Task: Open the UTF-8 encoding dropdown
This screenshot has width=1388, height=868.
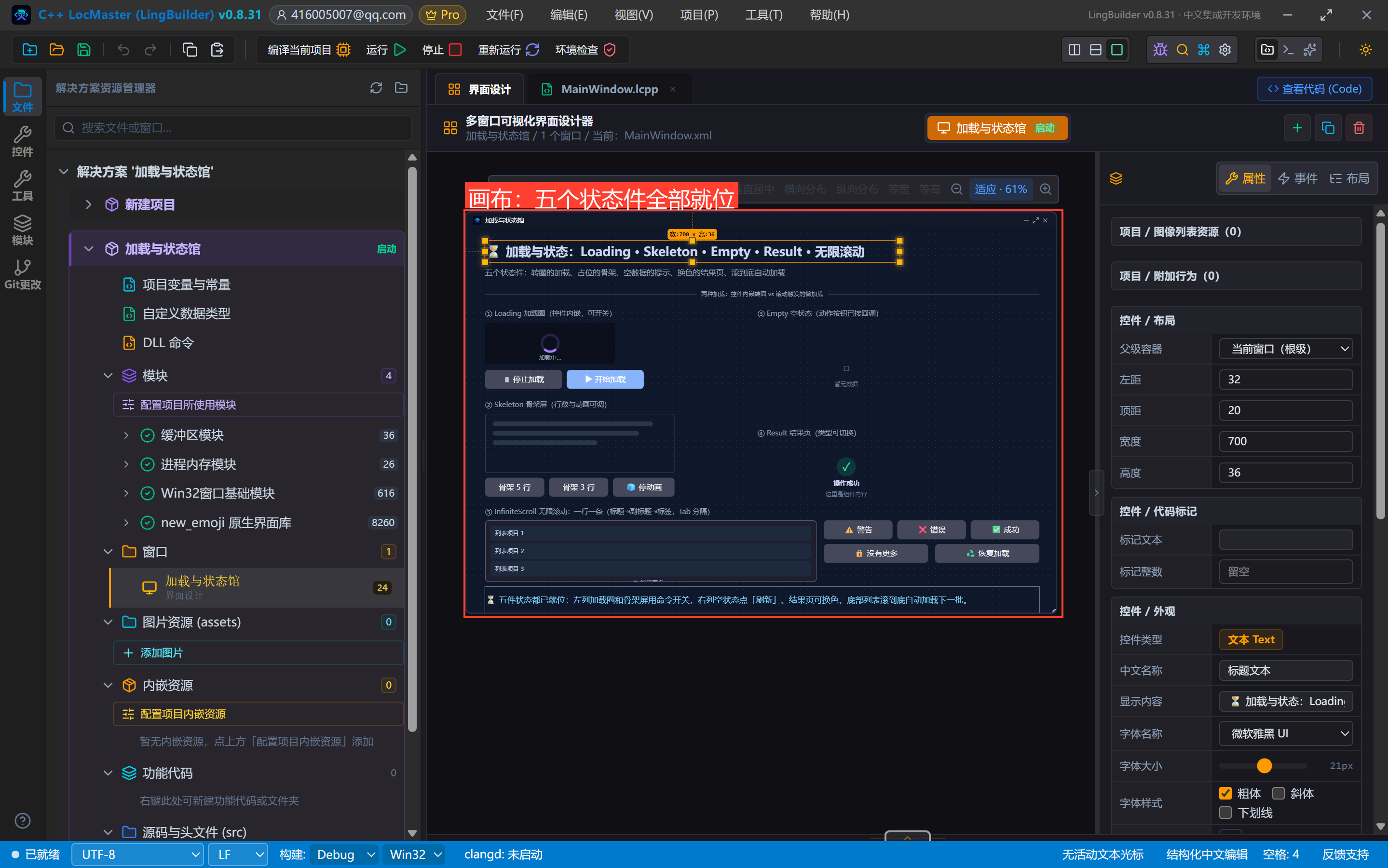Action: pyautogui.click(x=137, y=854)
